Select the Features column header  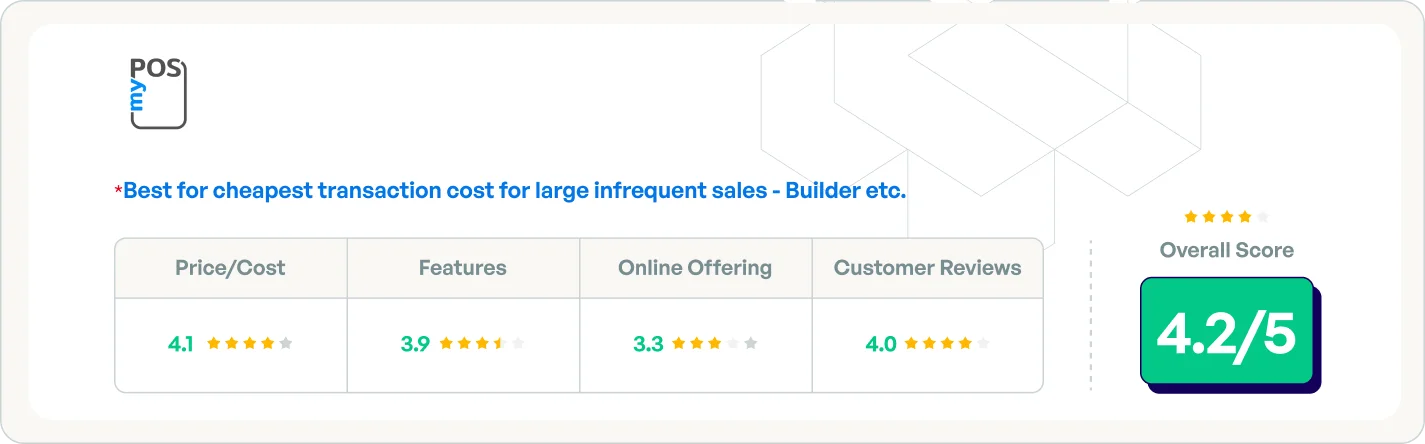462,268
